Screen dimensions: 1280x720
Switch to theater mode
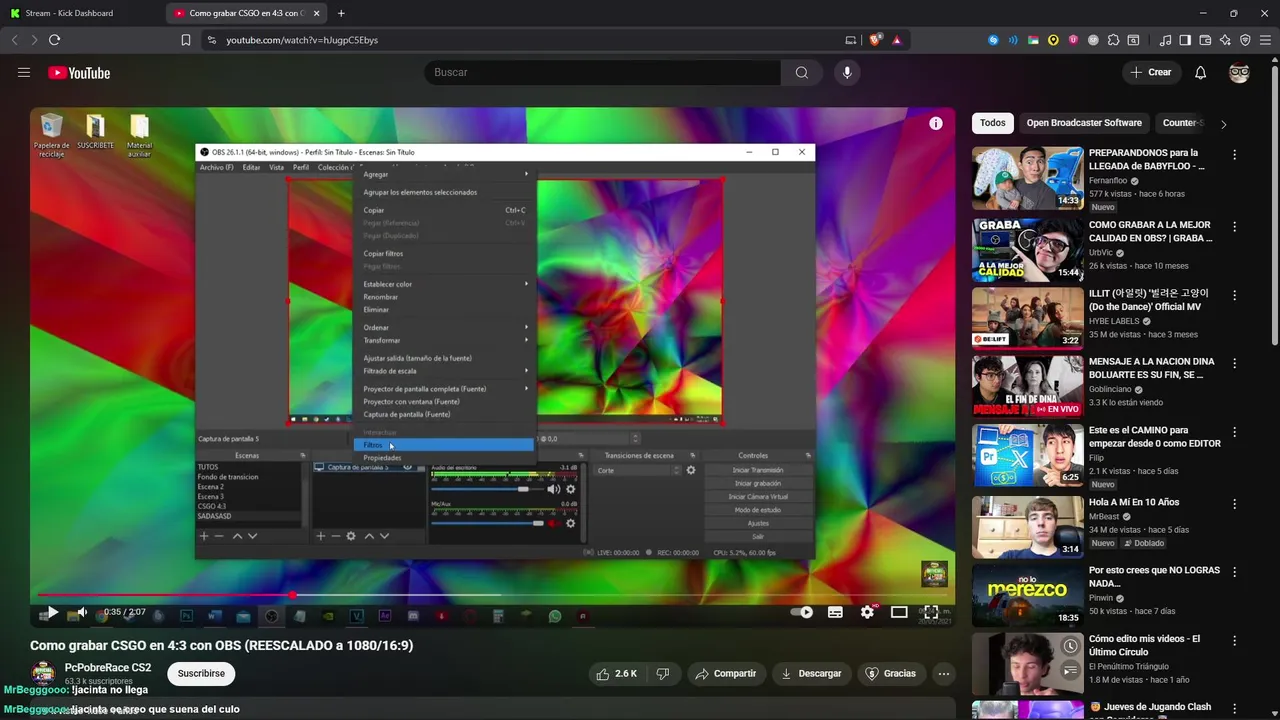(x=899, y=612)
